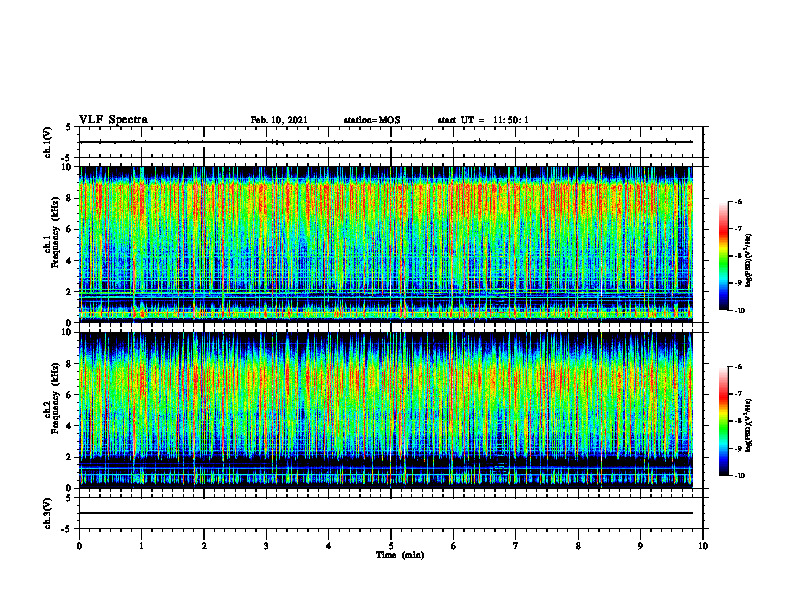
Task: Click the -9 label on ch.2 color scale
Action: pos(738,448)
